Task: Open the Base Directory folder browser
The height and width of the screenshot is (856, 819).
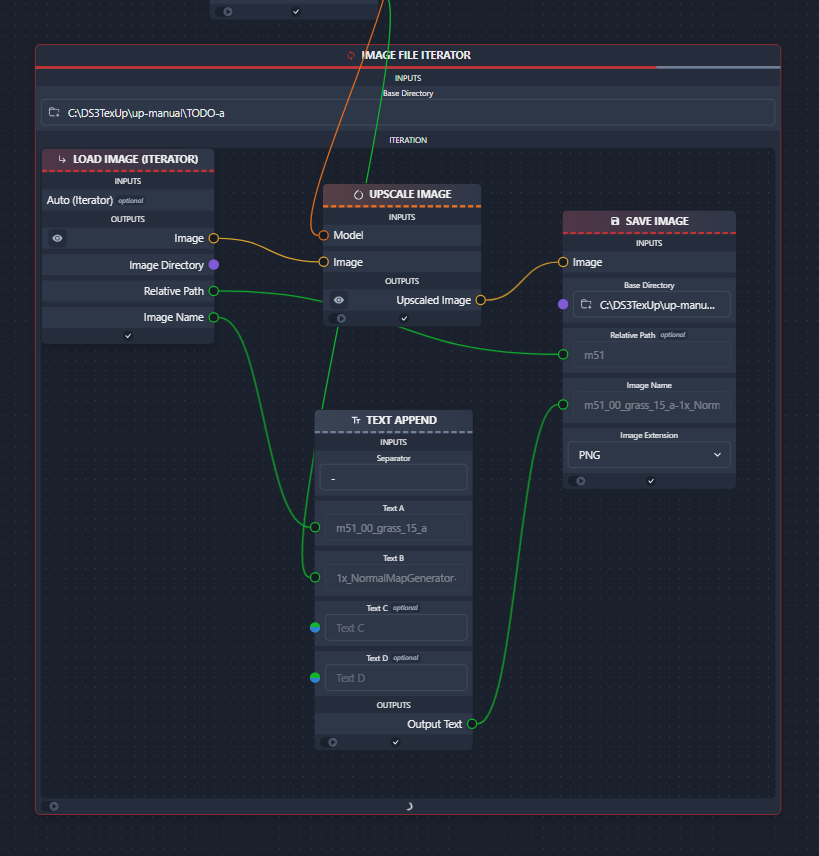Action: coord(54,112)
